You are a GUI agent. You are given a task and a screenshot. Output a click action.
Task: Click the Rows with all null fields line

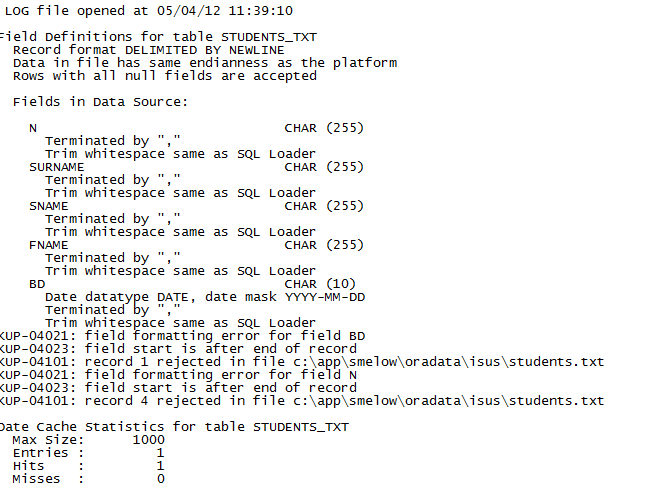coord(149,76)
